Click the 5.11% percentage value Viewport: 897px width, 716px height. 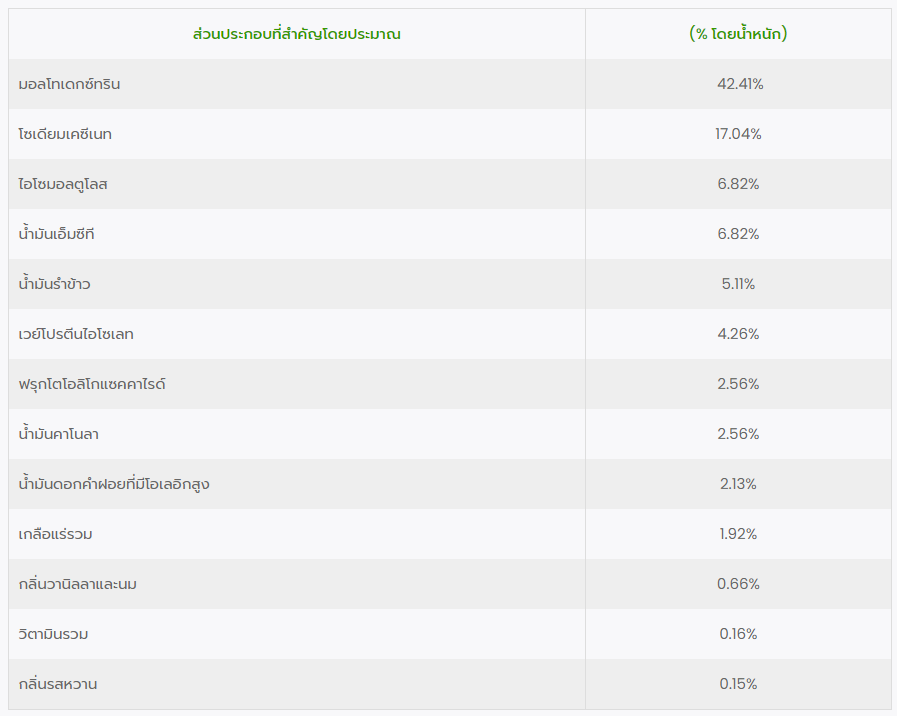[x=738, y=284]
